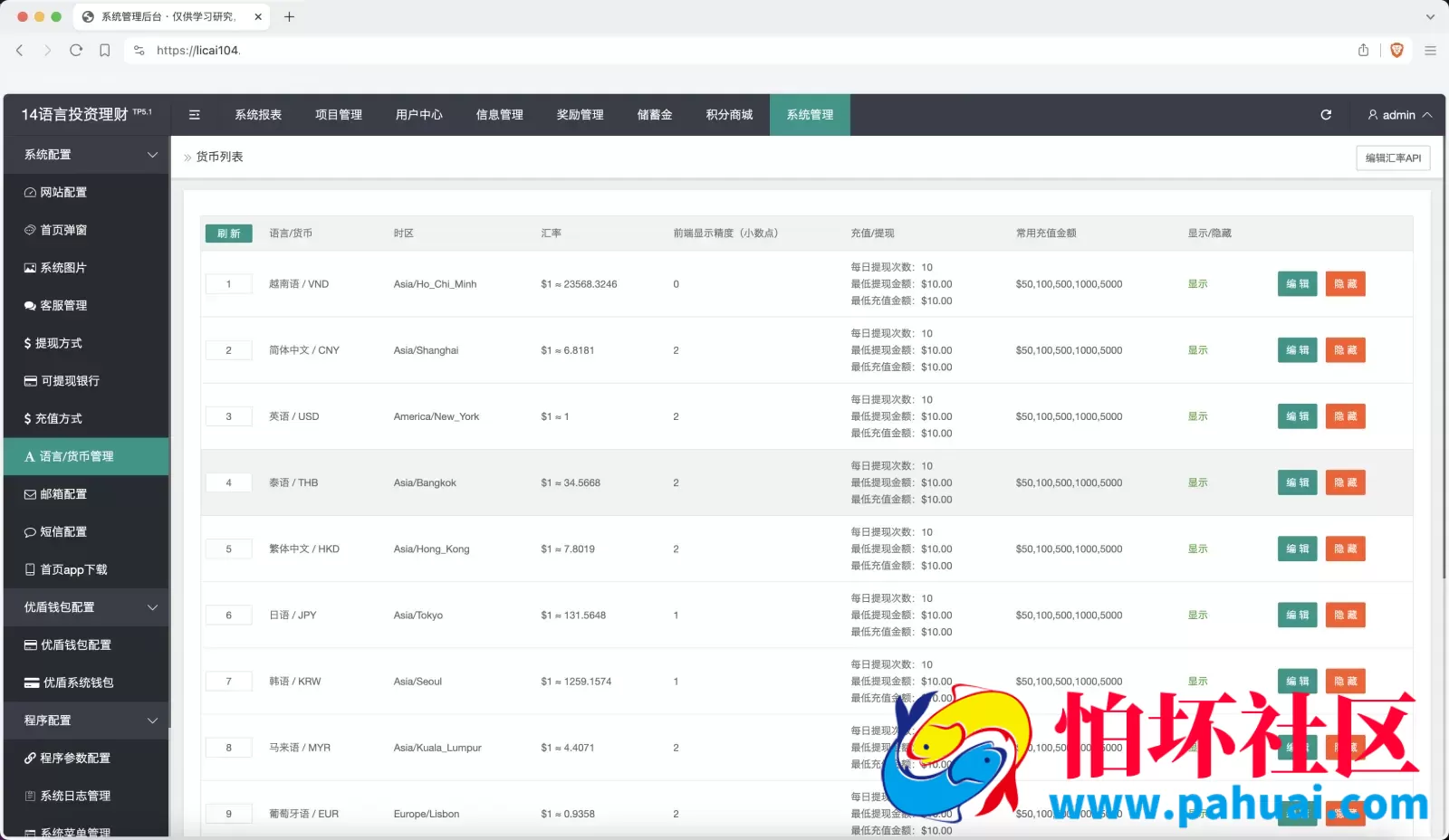
Task: Click the 葡萄牙语 / EUR language cell
Action: 304,814
